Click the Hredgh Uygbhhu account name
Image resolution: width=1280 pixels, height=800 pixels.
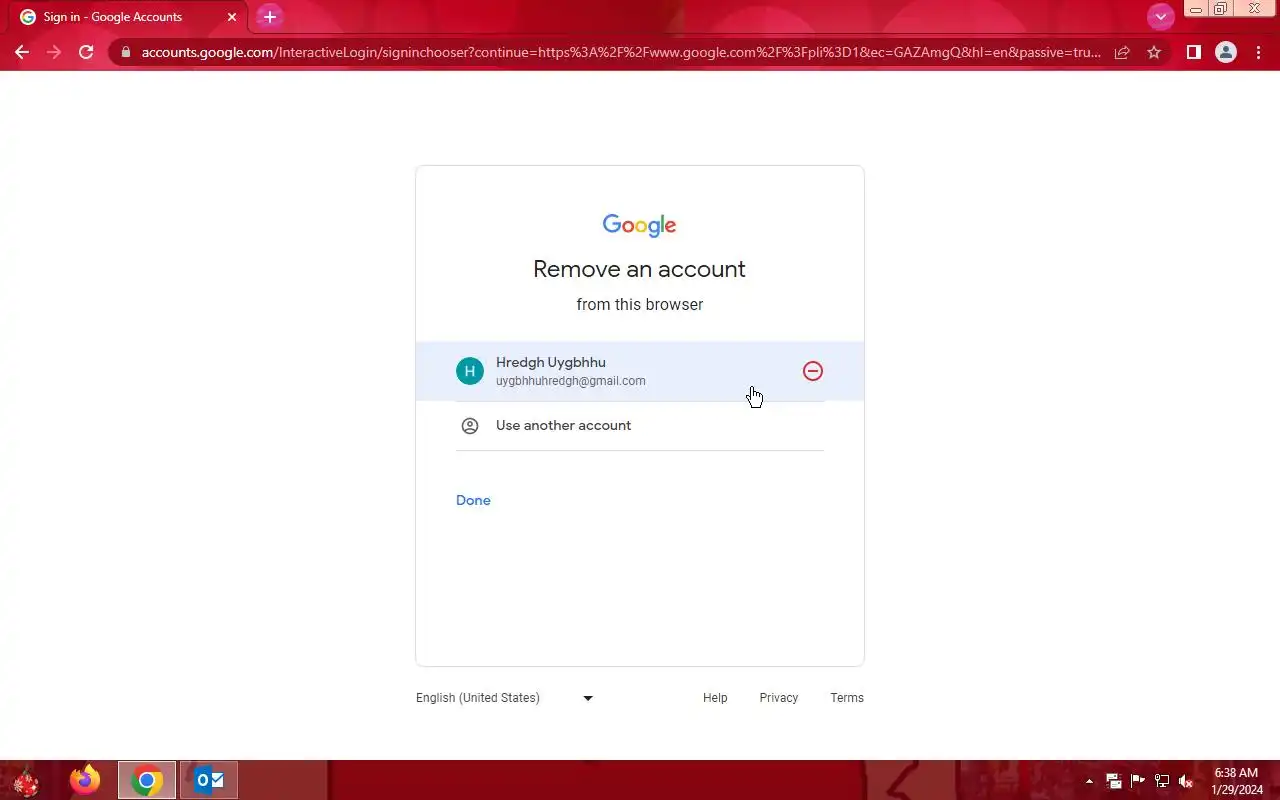551,362
